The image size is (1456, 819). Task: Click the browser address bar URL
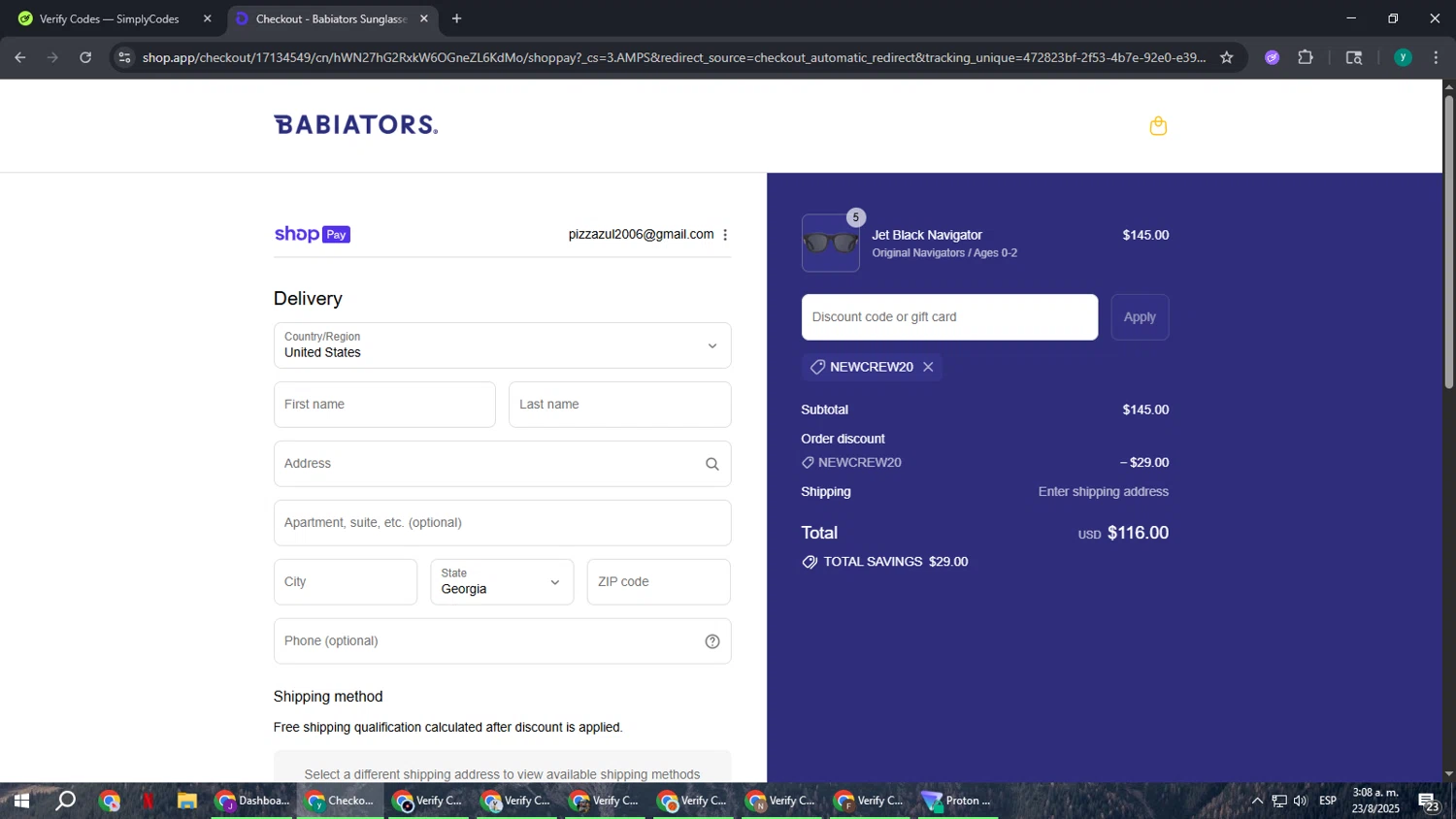pos(674,57)
